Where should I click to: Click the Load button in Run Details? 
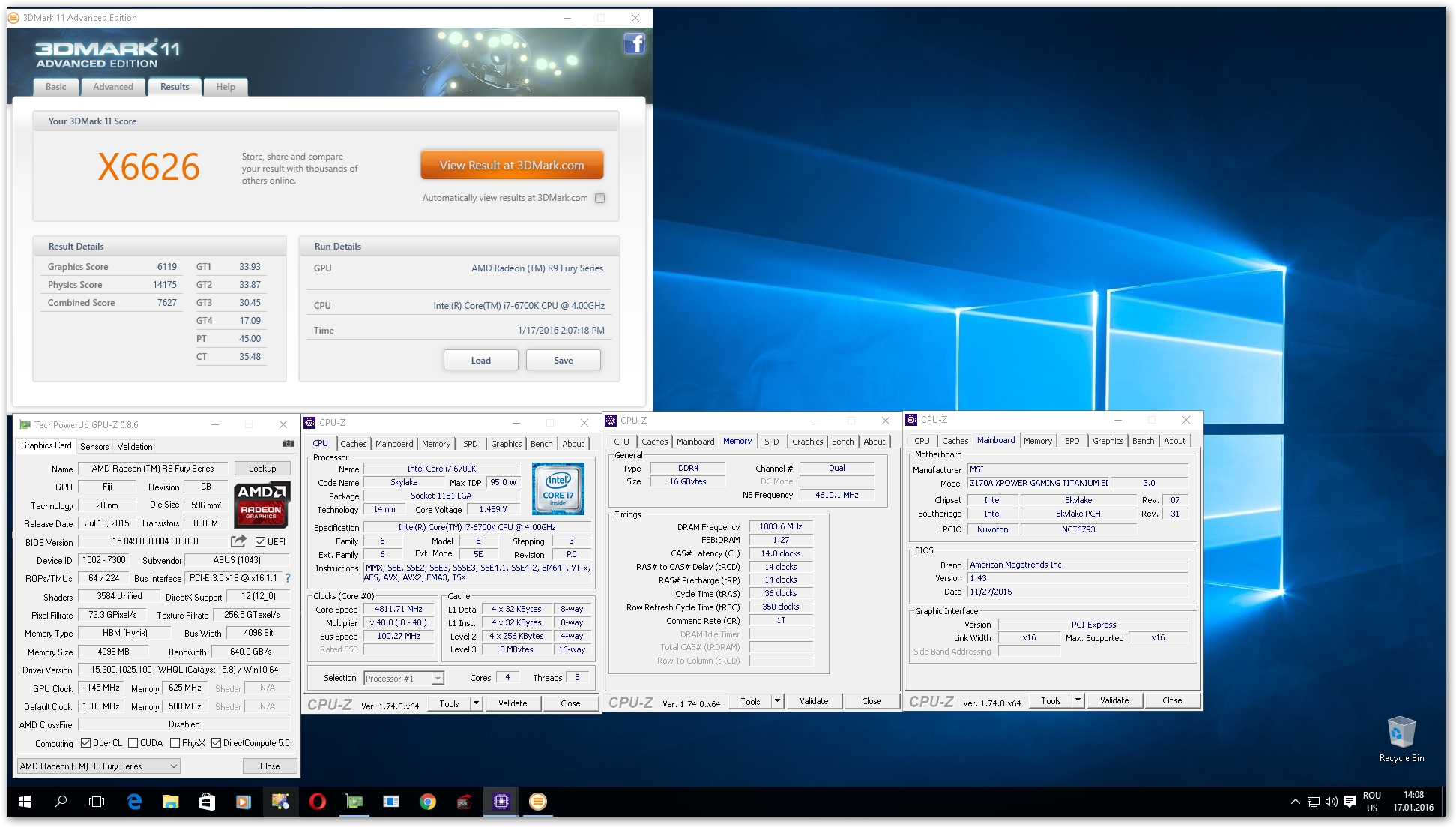(x=480, y=361)
